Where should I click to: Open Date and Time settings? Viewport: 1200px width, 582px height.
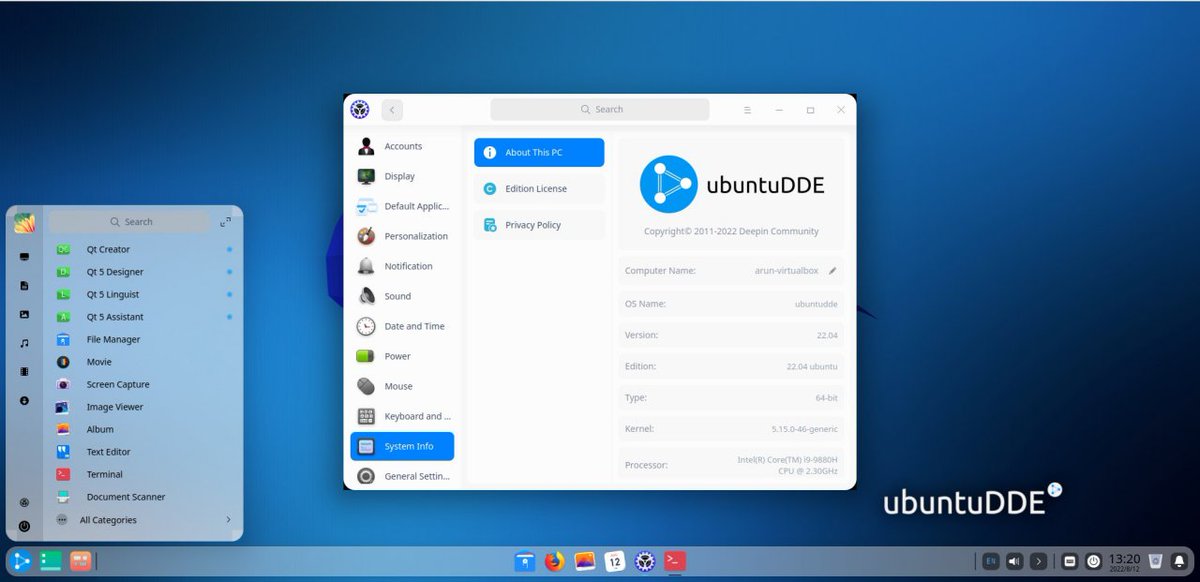[402, 326]
